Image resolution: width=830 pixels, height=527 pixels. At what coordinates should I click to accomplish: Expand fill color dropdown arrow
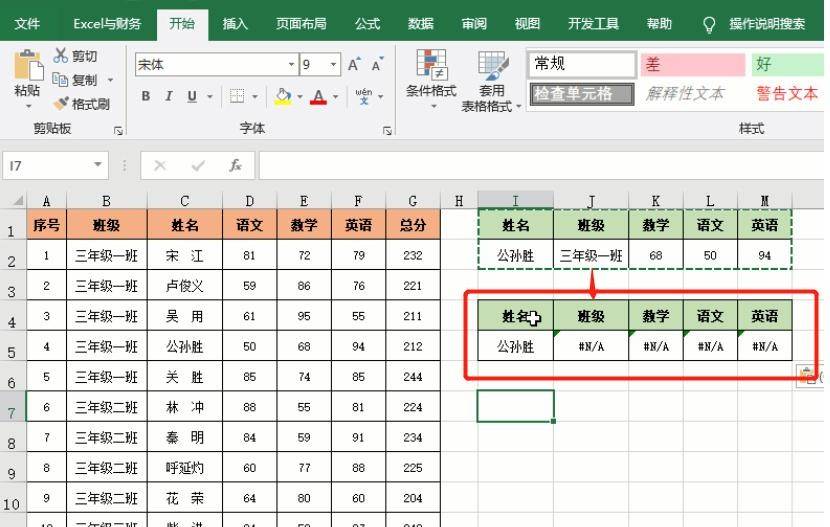point(300,96)
